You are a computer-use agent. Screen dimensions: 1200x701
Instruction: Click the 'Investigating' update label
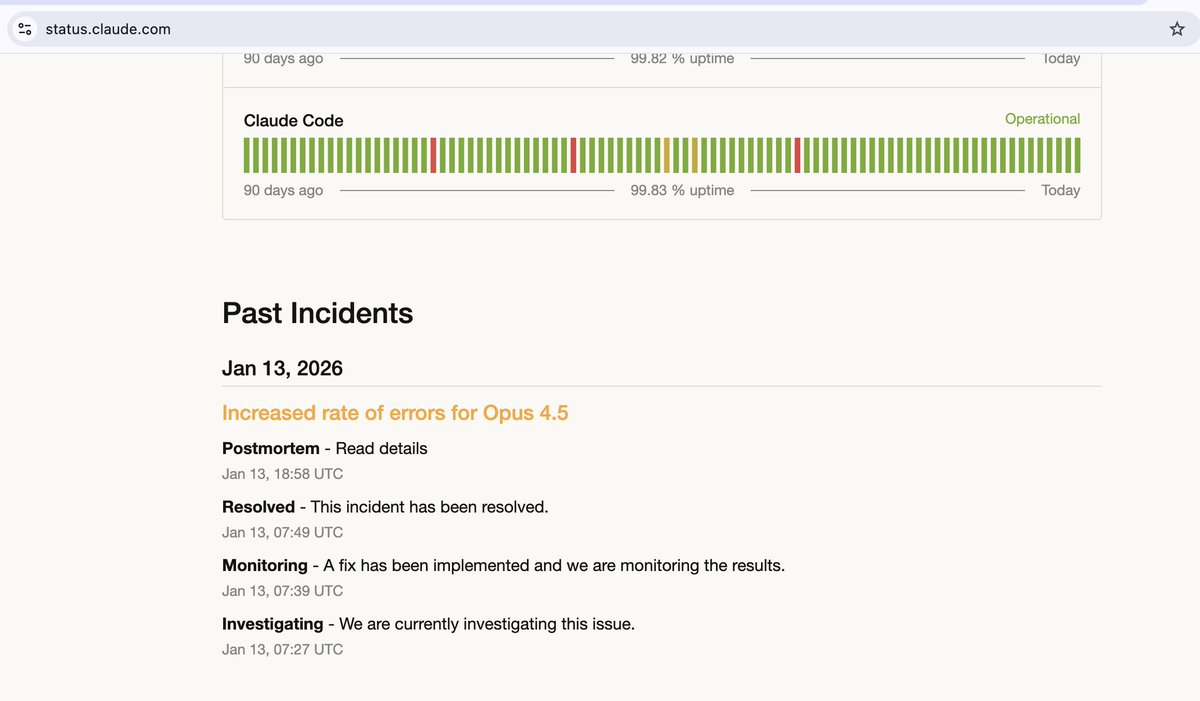(272, 624)
